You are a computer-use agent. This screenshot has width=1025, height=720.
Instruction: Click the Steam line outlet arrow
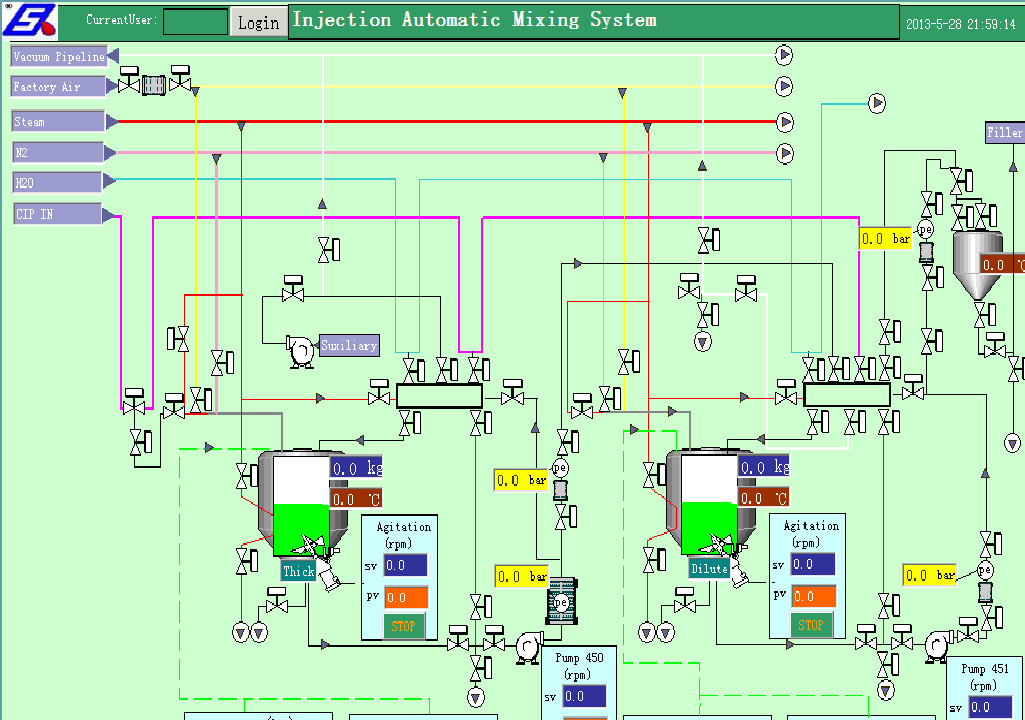(786, 122)
